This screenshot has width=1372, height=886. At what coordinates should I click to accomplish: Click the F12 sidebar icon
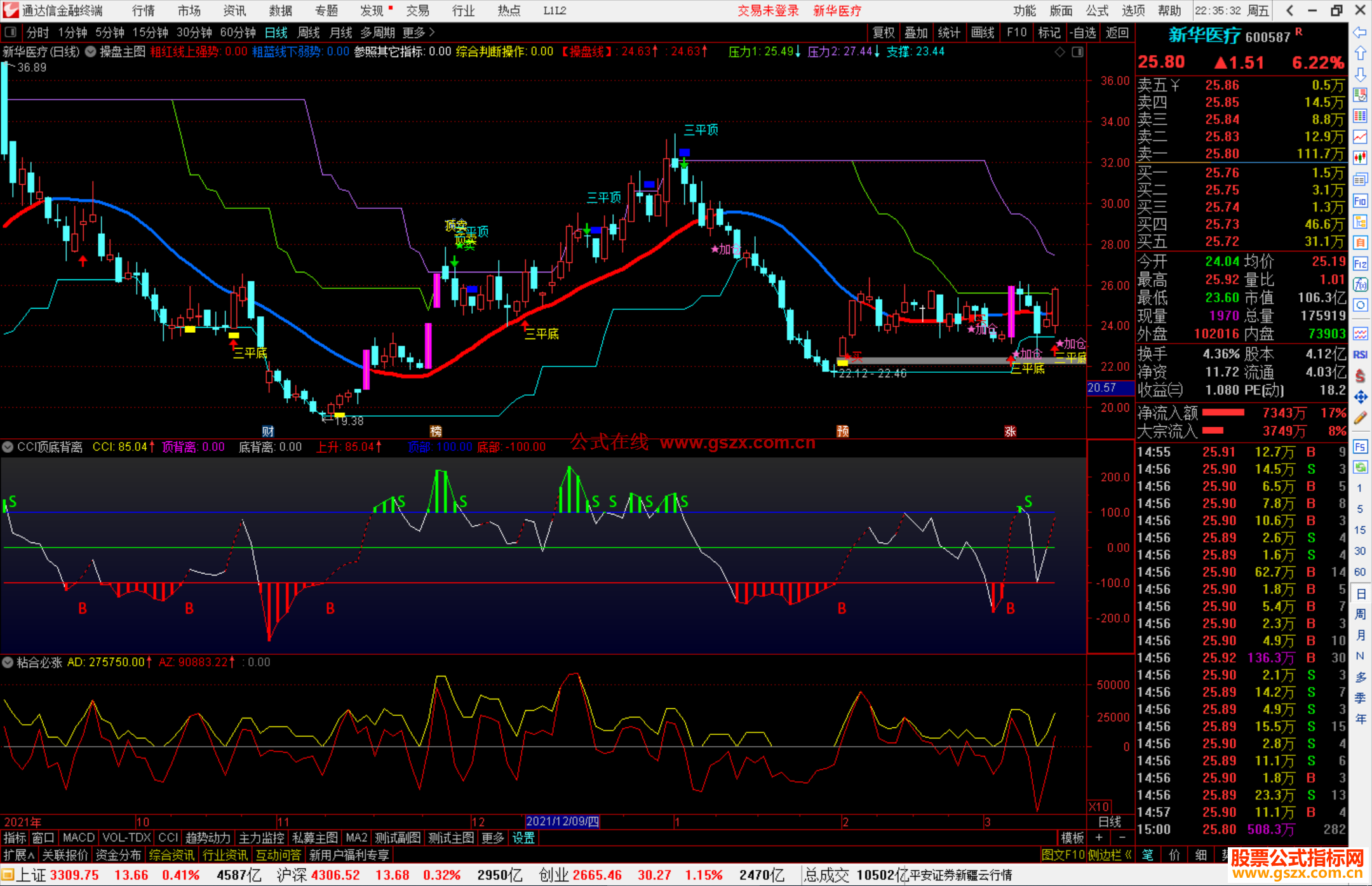click(x=1360, y=264)
